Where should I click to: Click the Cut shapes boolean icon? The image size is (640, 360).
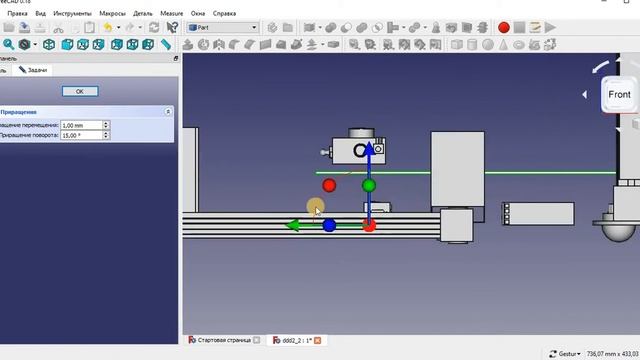pos(346,27)
